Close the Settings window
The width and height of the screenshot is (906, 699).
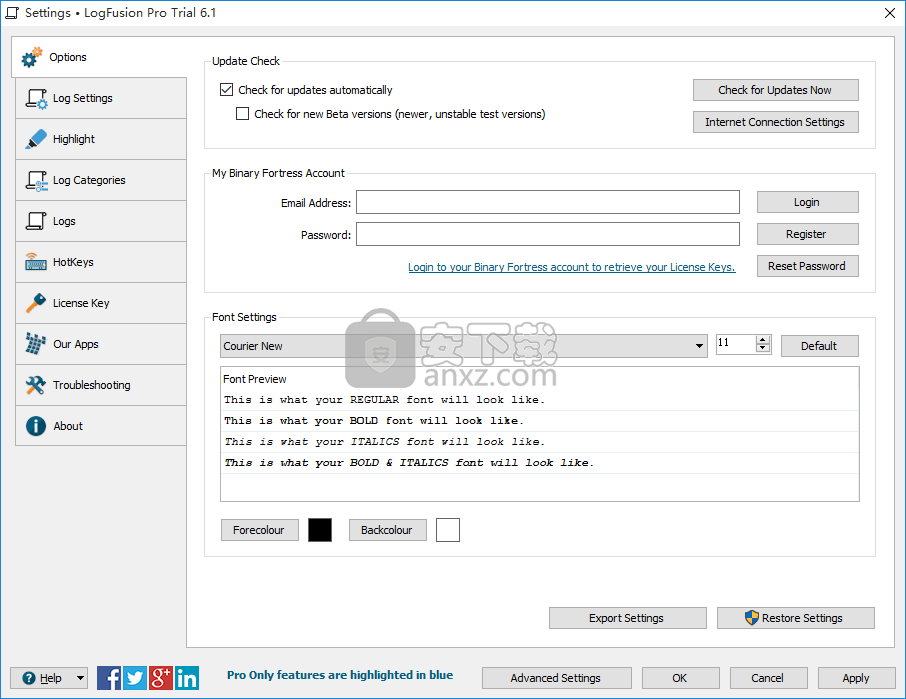pos(890,13)
